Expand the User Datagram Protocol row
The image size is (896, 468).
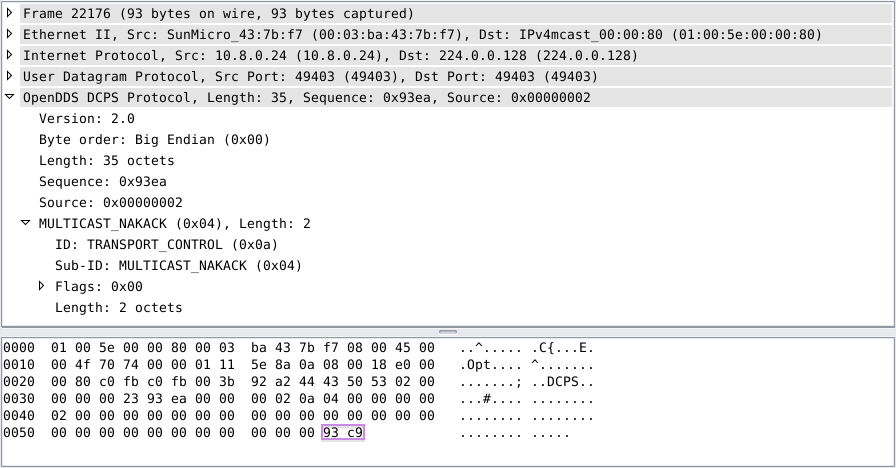click(9, 76)
